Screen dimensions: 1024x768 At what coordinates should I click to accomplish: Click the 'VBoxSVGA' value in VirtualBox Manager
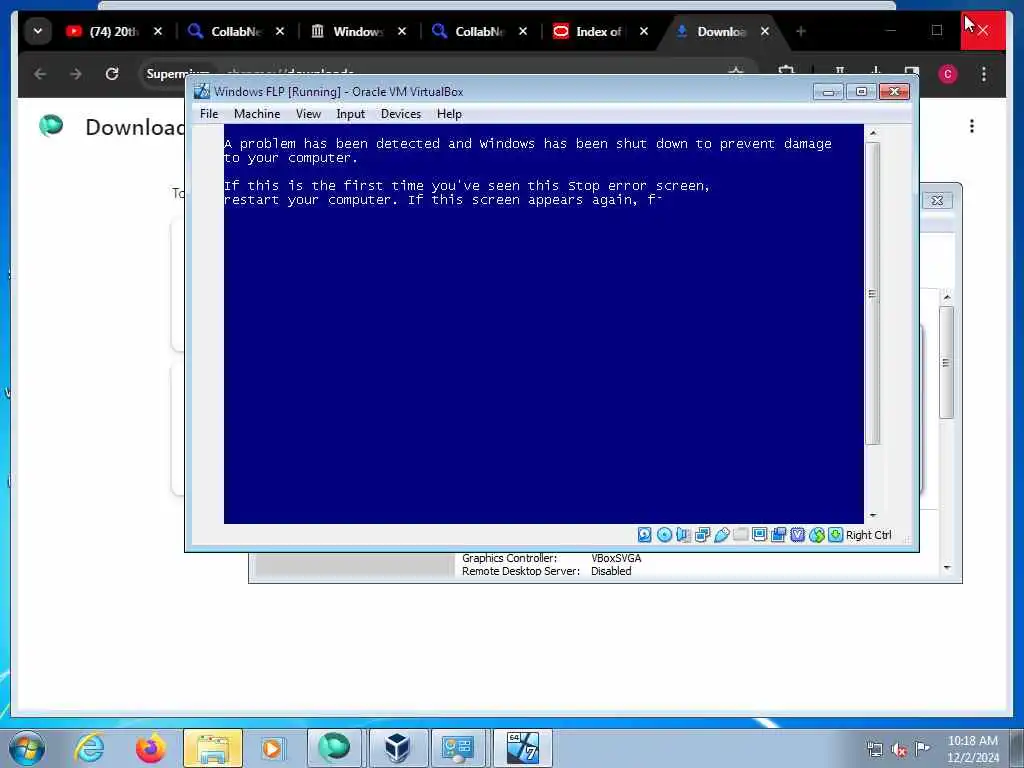616,558
